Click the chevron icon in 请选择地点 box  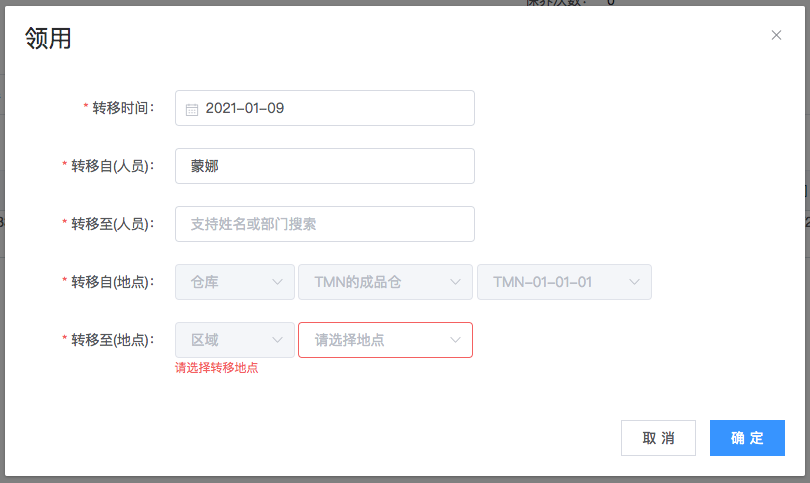coord(456,340)
